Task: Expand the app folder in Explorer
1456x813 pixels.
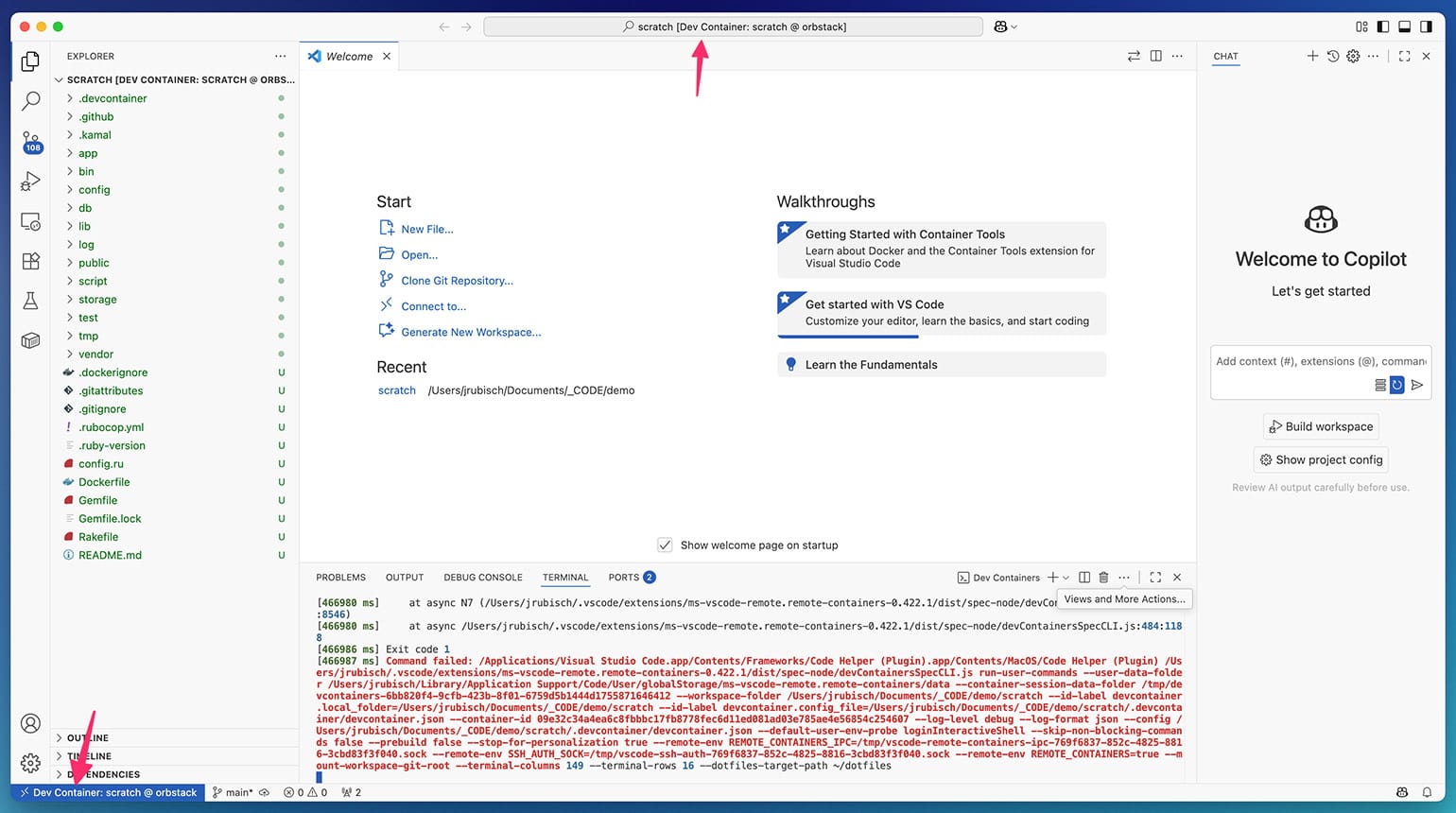Action: coord(88,153)
